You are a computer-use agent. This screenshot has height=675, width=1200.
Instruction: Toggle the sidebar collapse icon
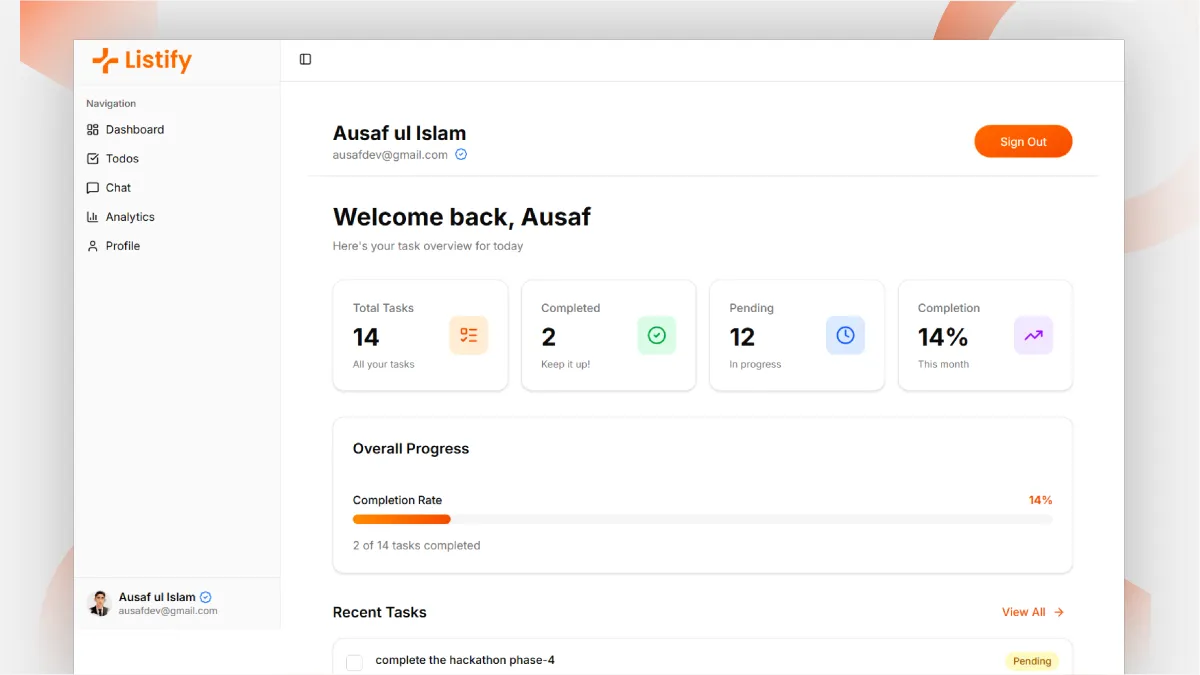click(x=305, y=60)
